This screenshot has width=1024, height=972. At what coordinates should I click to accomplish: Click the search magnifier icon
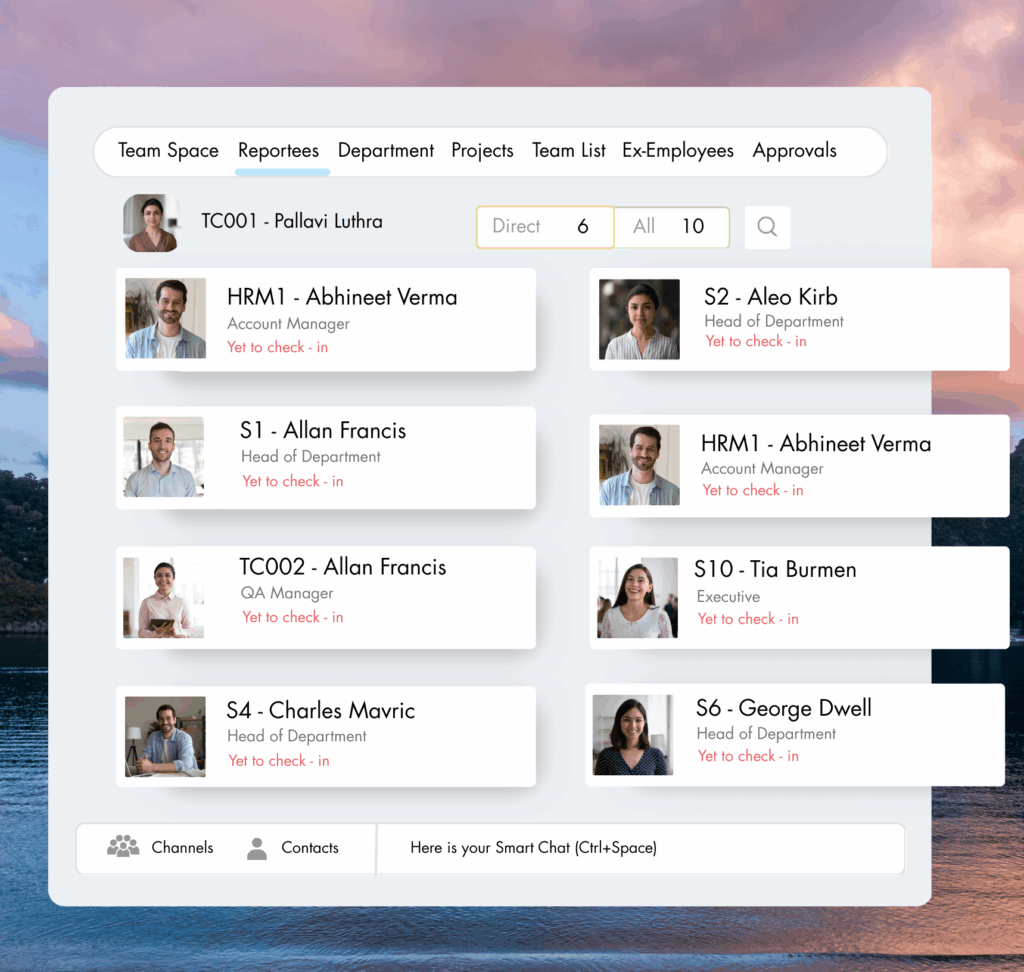pyautogui.click(x=767, y=227)
